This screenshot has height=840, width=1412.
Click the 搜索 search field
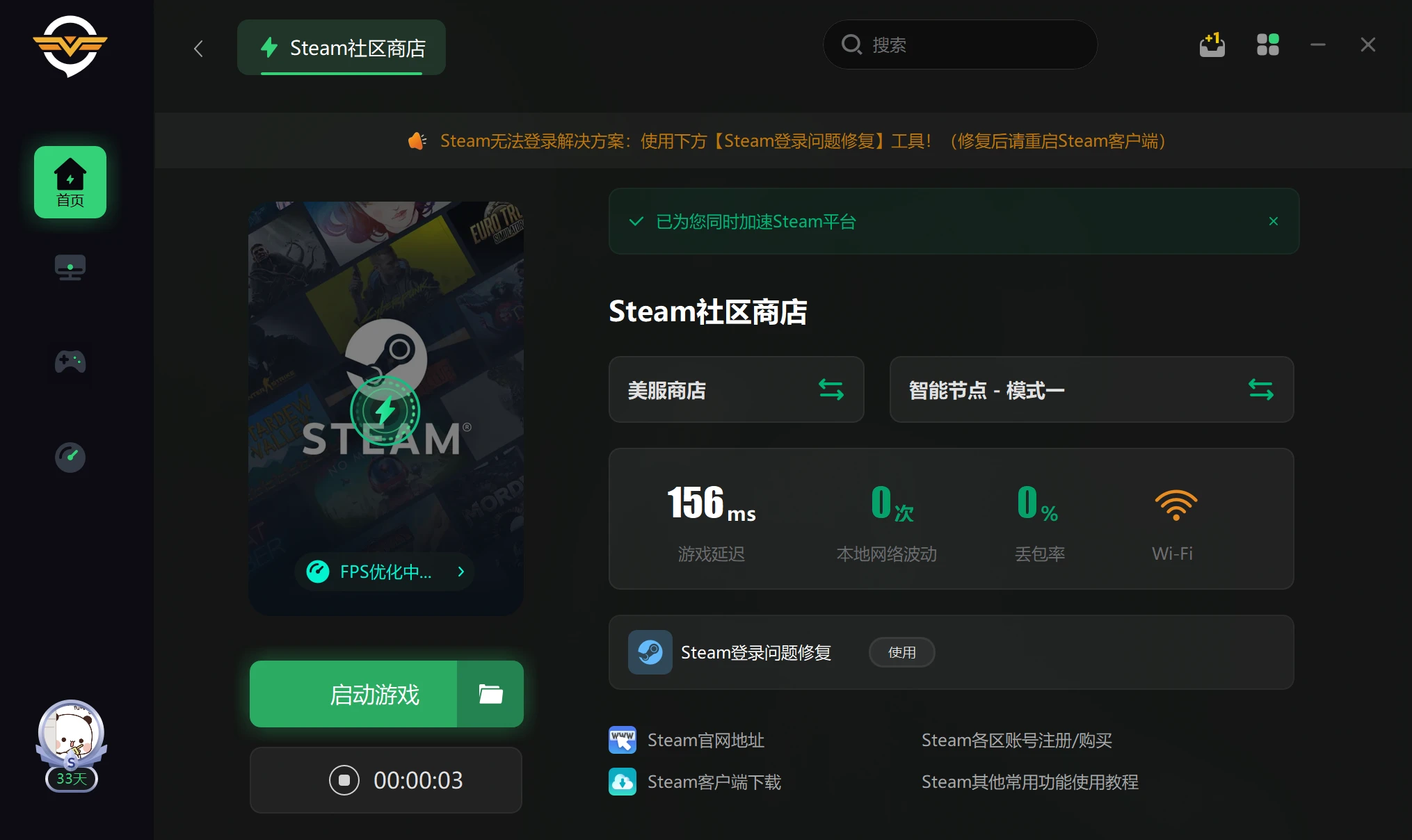click(960, 45)
